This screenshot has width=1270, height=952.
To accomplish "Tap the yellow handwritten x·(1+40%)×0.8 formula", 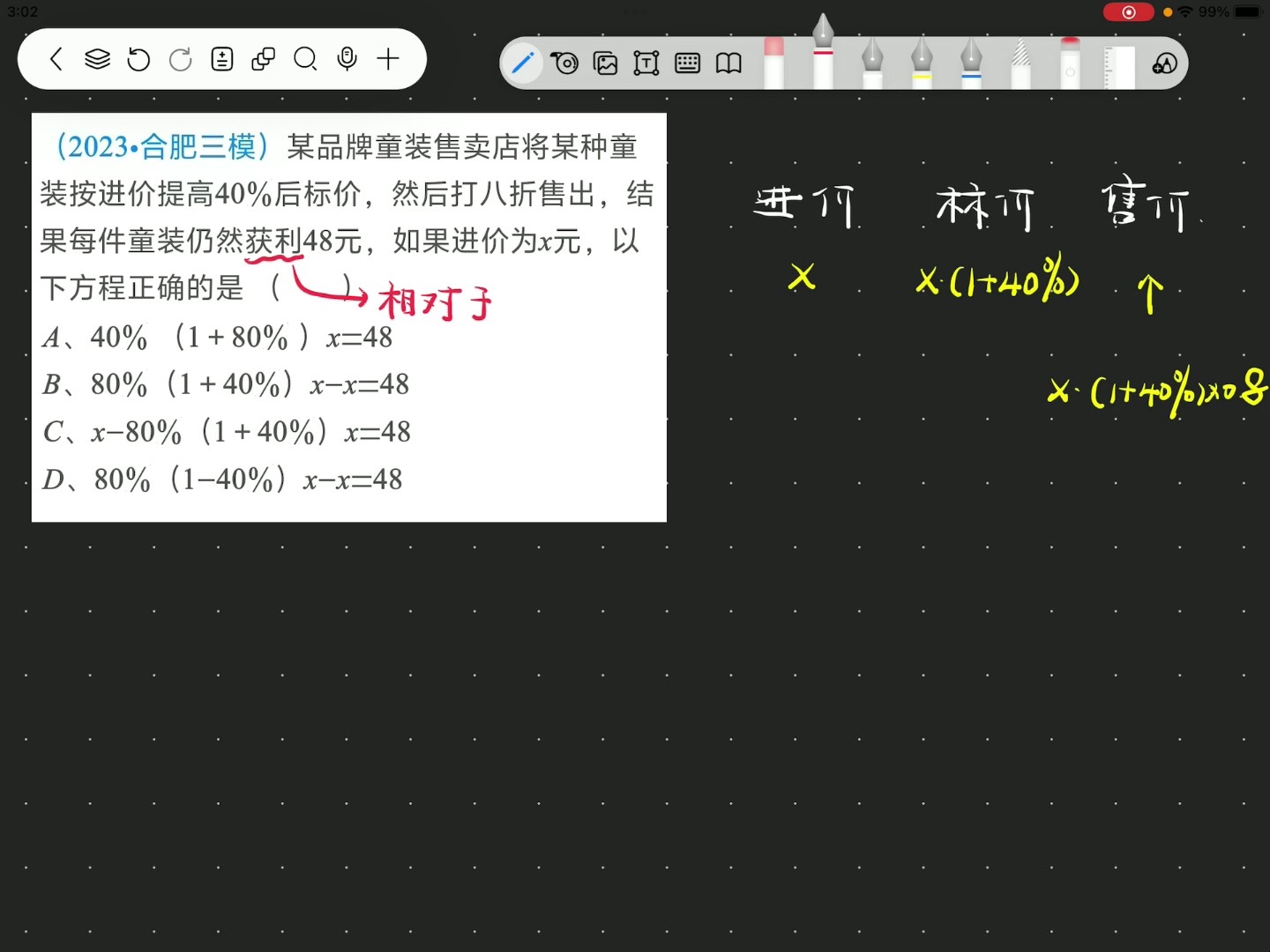I will pos(1158,391).
